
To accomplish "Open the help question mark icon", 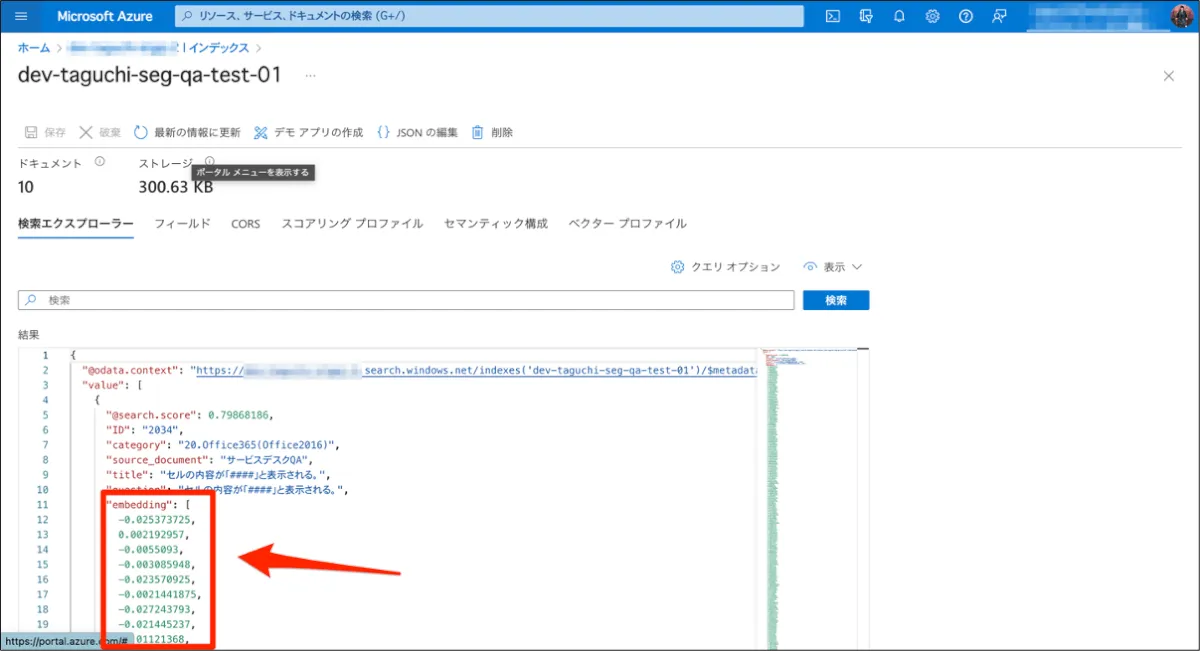I will pos(965,16).
